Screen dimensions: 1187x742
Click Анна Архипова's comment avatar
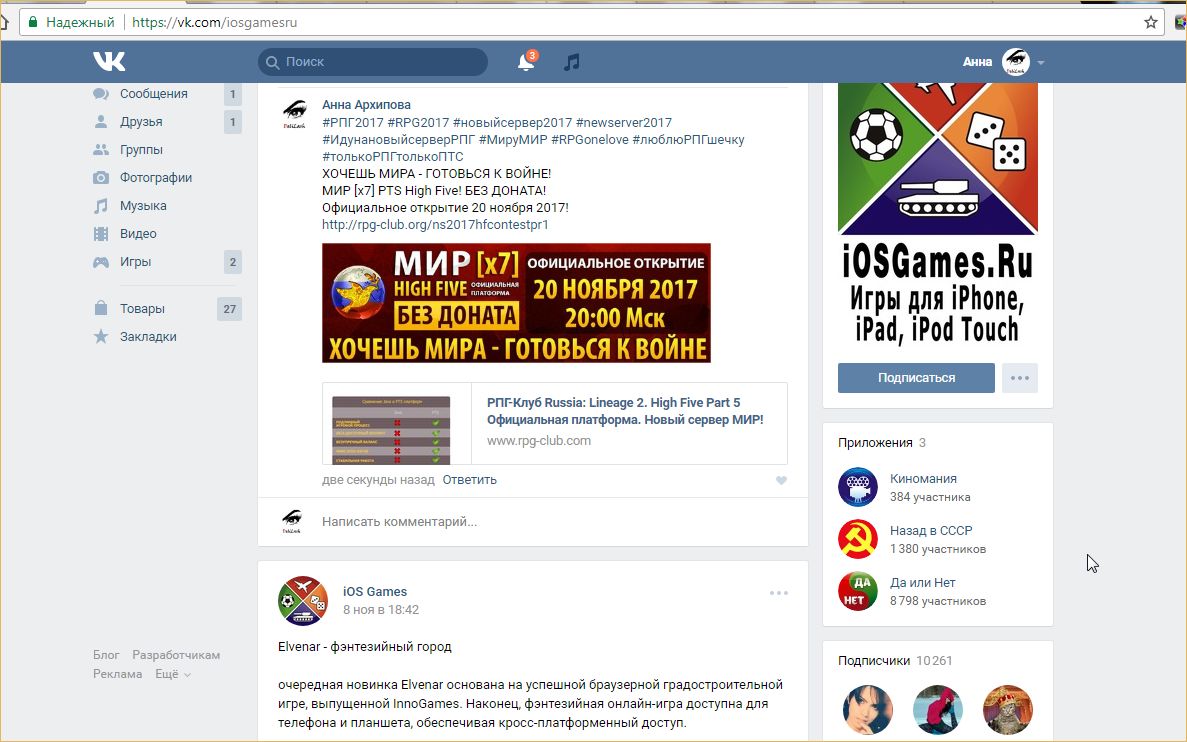coord(294,114)
